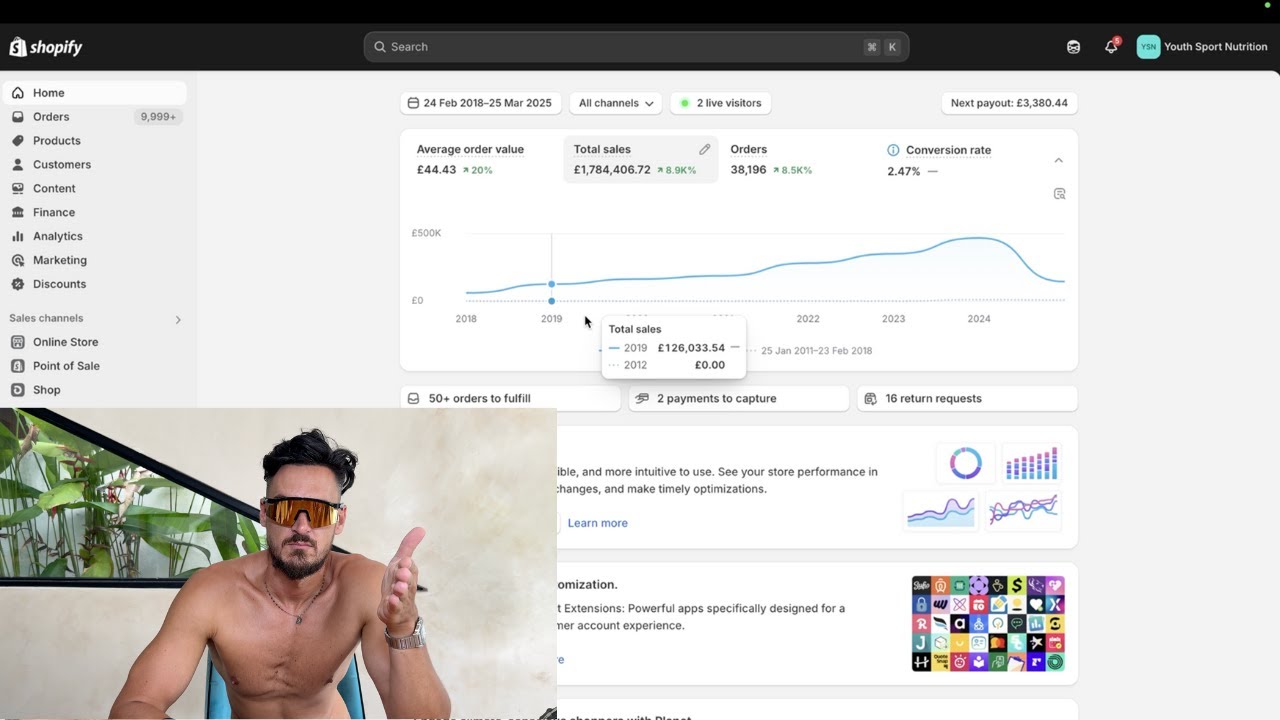Screen dimensions: 1280x720
Task: Open Orders in sidebar
Action: 94,117
